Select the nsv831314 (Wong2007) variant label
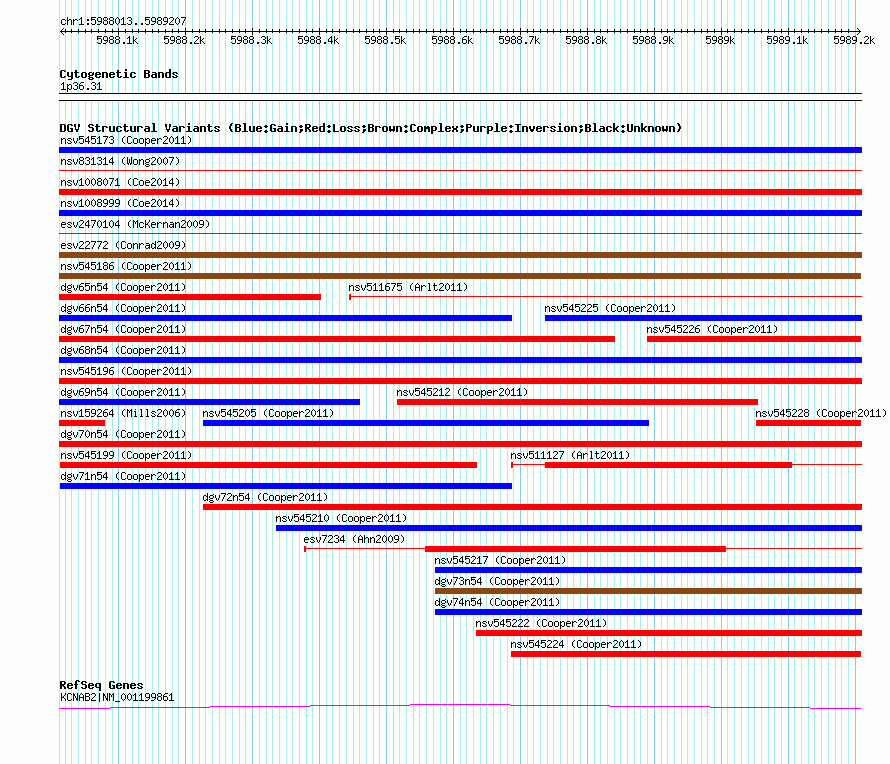The height and width of the screenshot is (764, 890). [x=120, y=161]
